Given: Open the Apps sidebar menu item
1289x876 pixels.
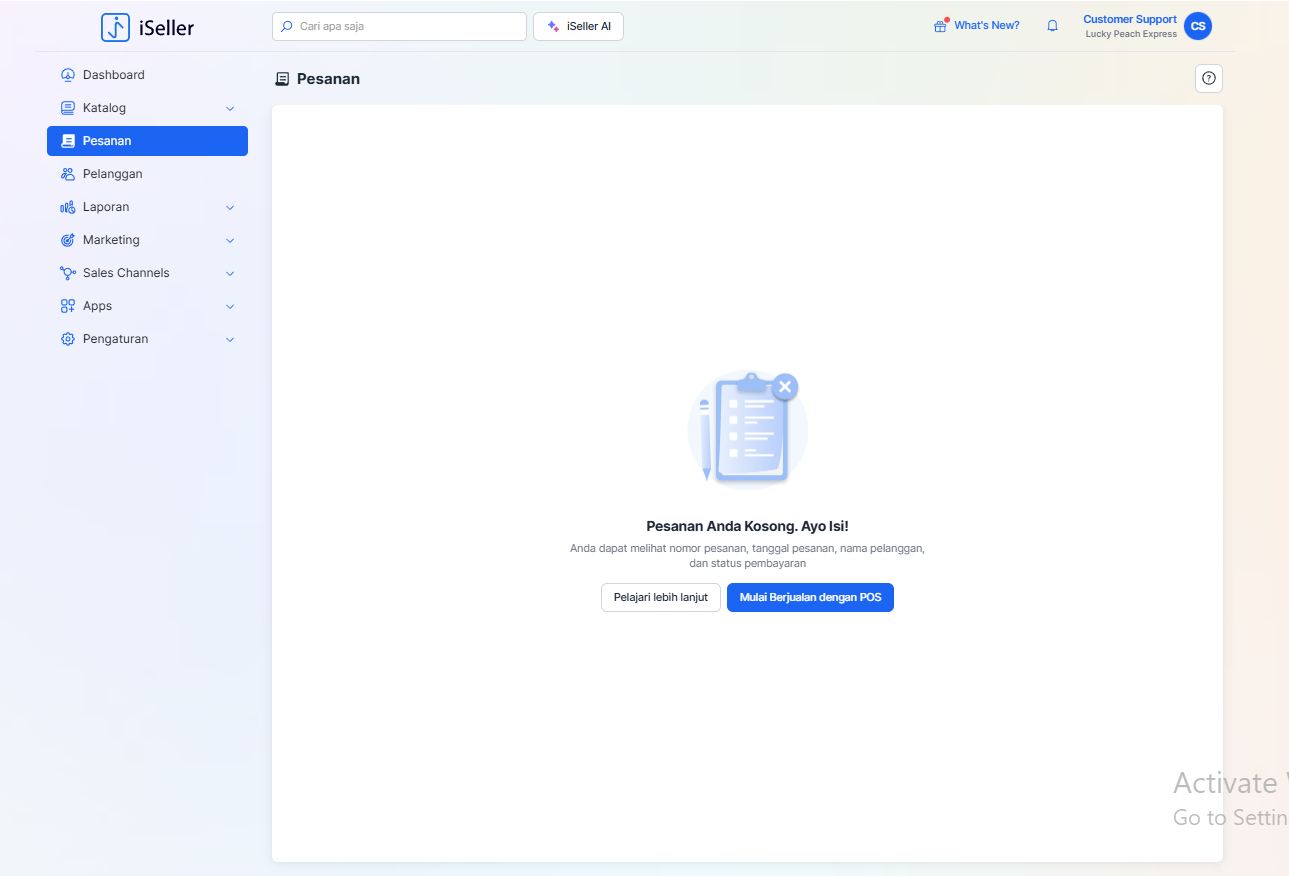Looking at the screenshot, I should click(x=98, y=306).
